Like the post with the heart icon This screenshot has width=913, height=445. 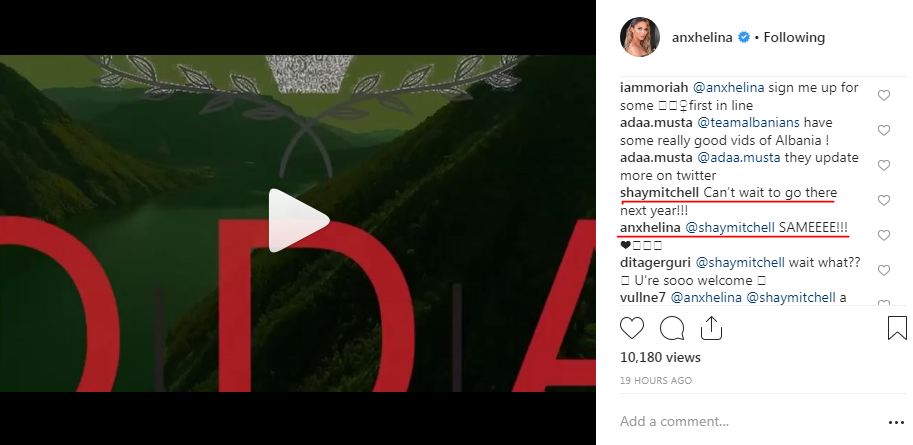(632, 329)
